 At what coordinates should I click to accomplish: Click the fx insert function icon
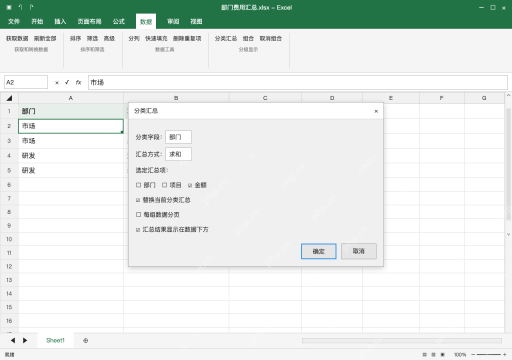[x=78, y=82]
